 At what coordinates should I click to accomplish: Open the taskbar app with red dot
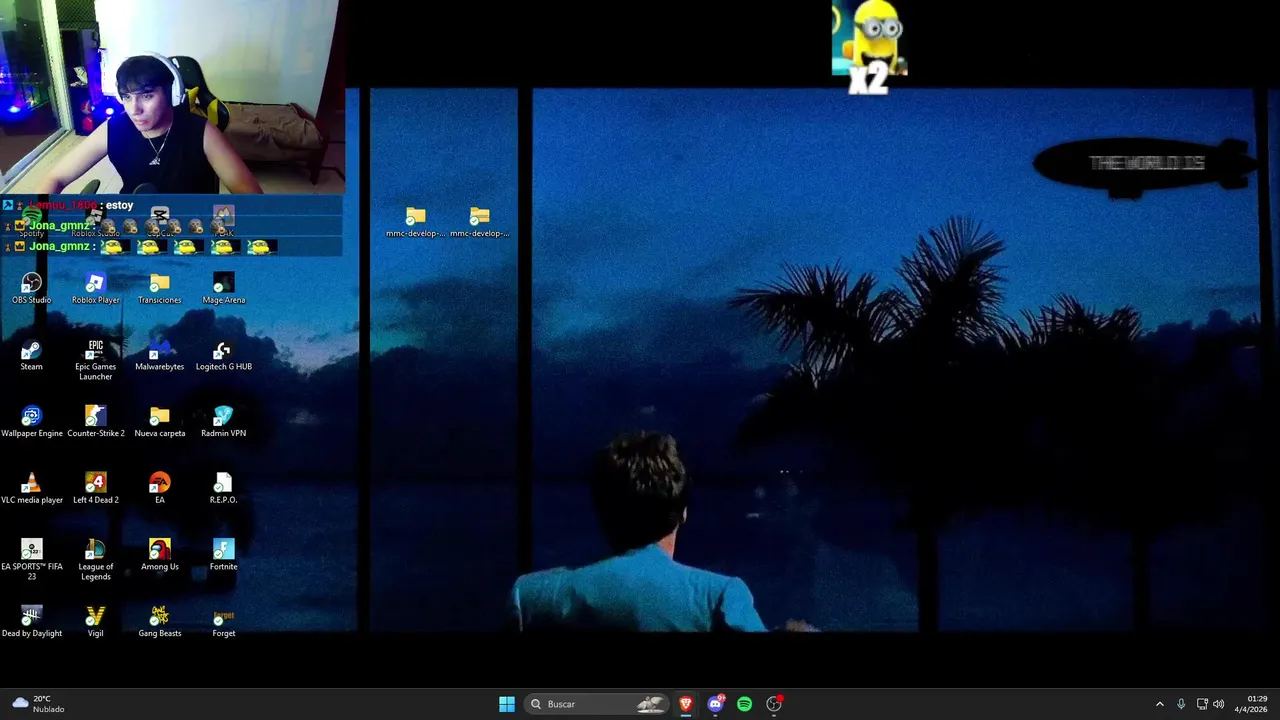(x=774, y=704)
